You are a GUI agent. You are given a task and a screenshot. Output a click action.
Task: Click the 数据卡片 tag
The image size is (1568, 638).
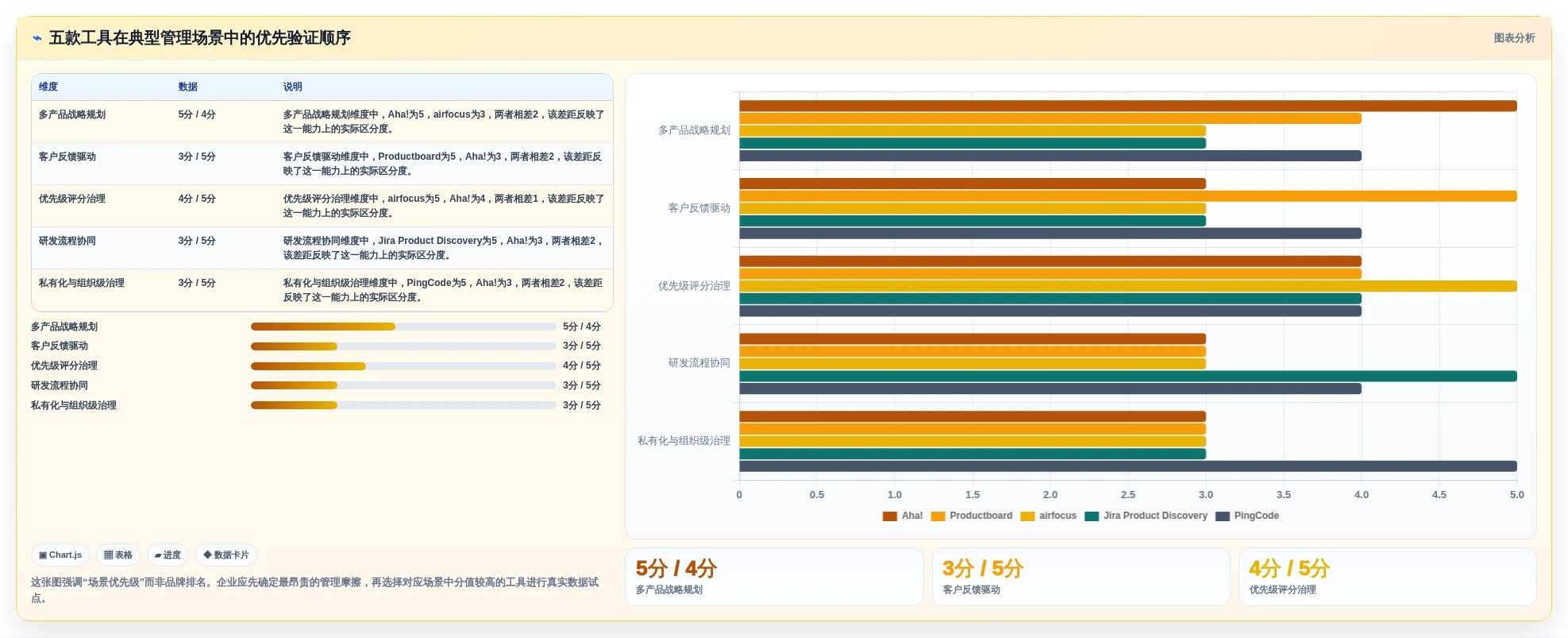(x=226, y=555)
